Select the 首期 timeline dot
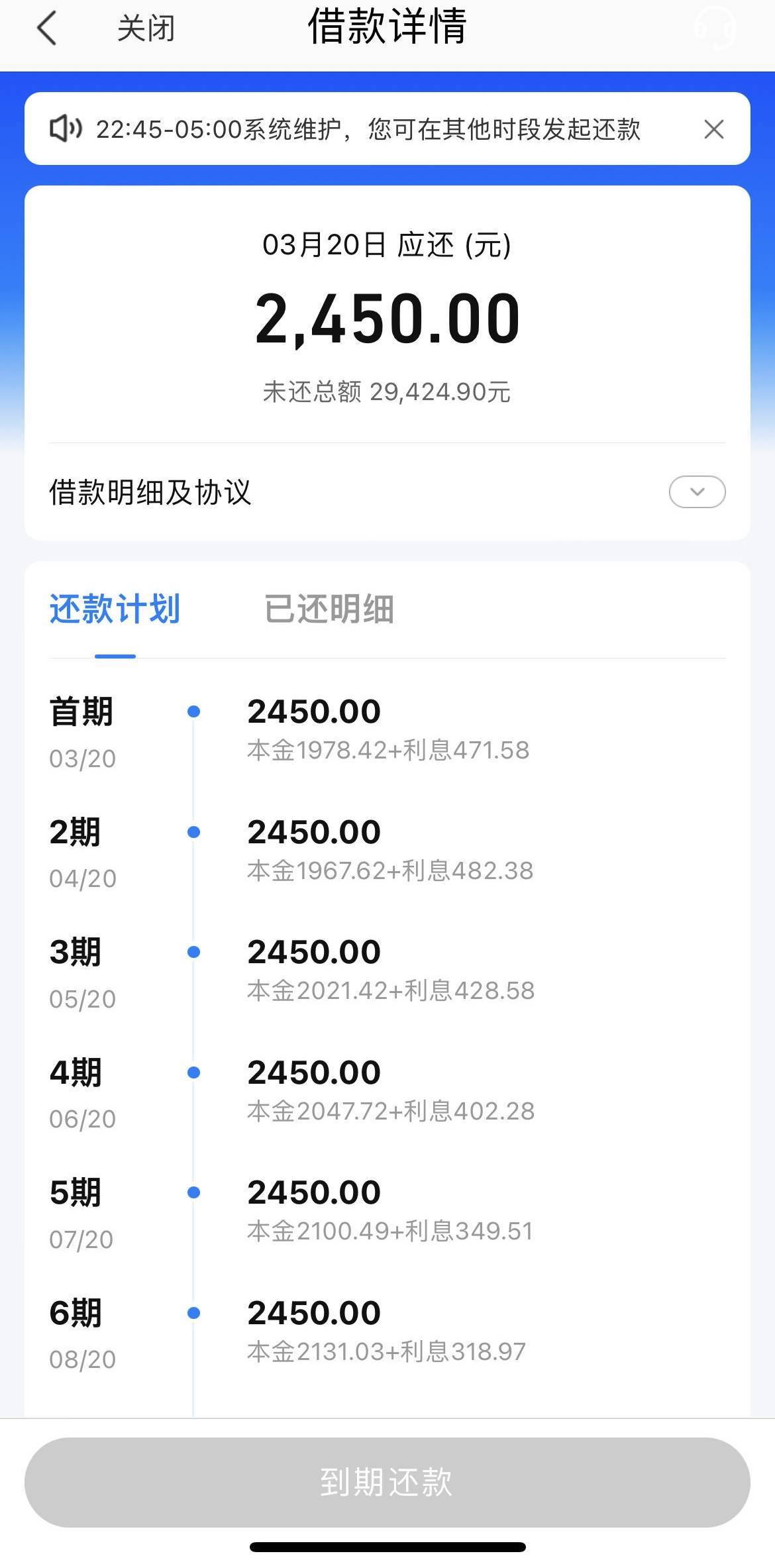Viewport: 775px width, 1568px height. (x=194, y=711)
